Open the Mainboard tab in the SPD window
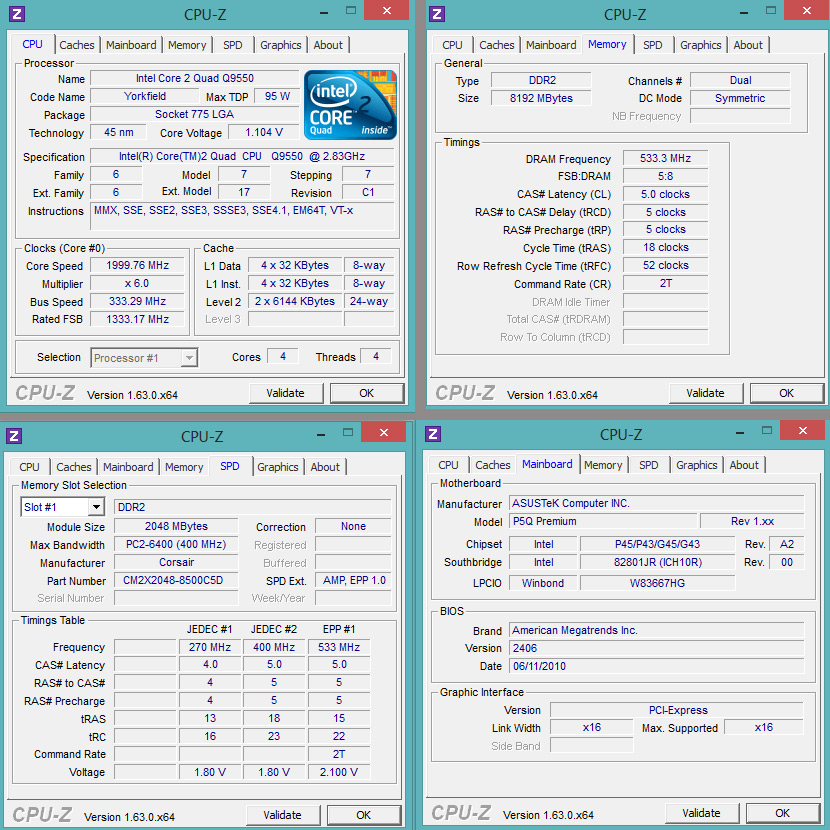Screen dimensions: 830x830 (128, 467)
